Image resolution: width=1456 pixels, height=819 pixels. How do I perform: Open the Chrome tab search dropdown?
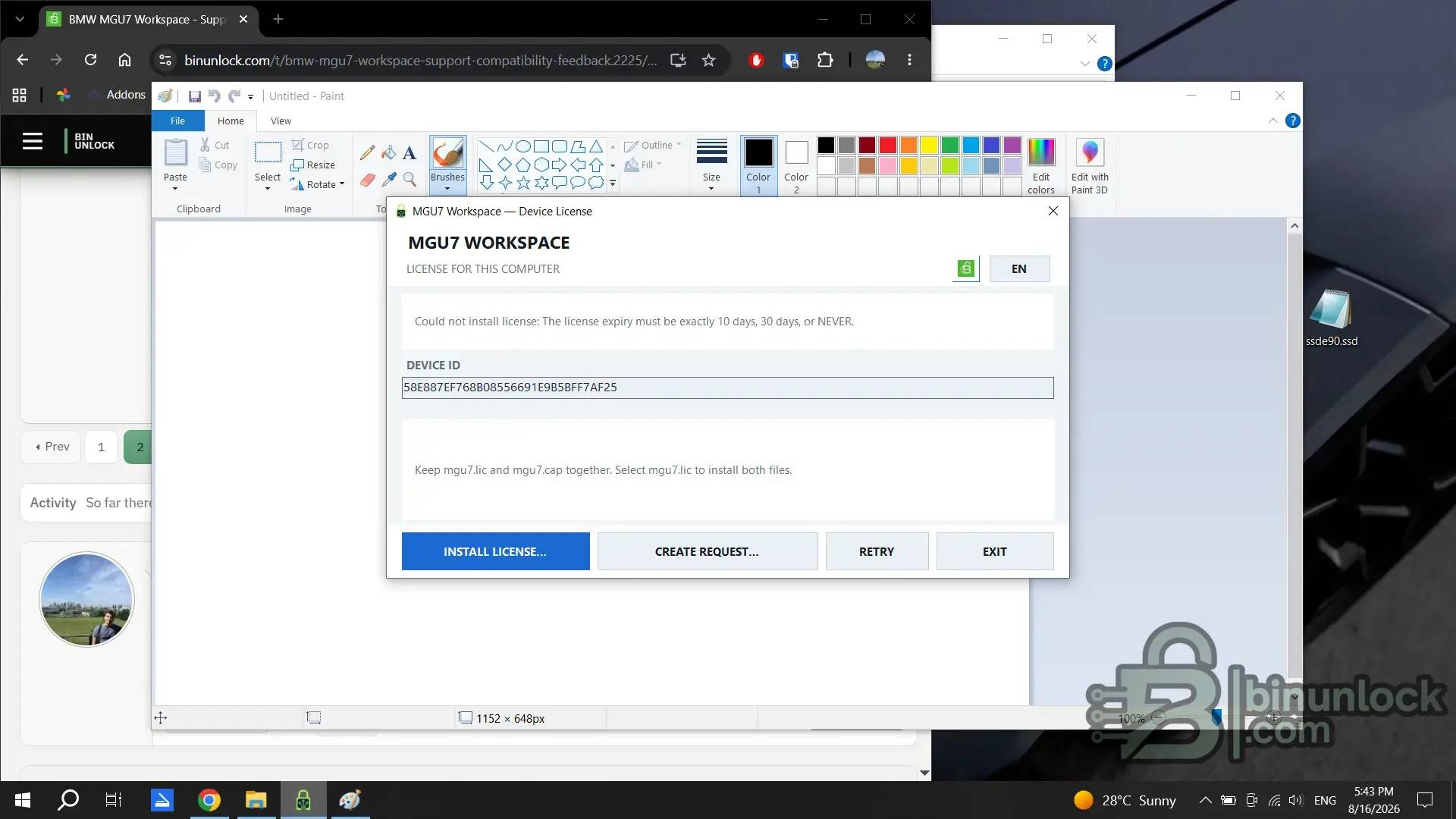pyautogui.click(x=20, y=19)
